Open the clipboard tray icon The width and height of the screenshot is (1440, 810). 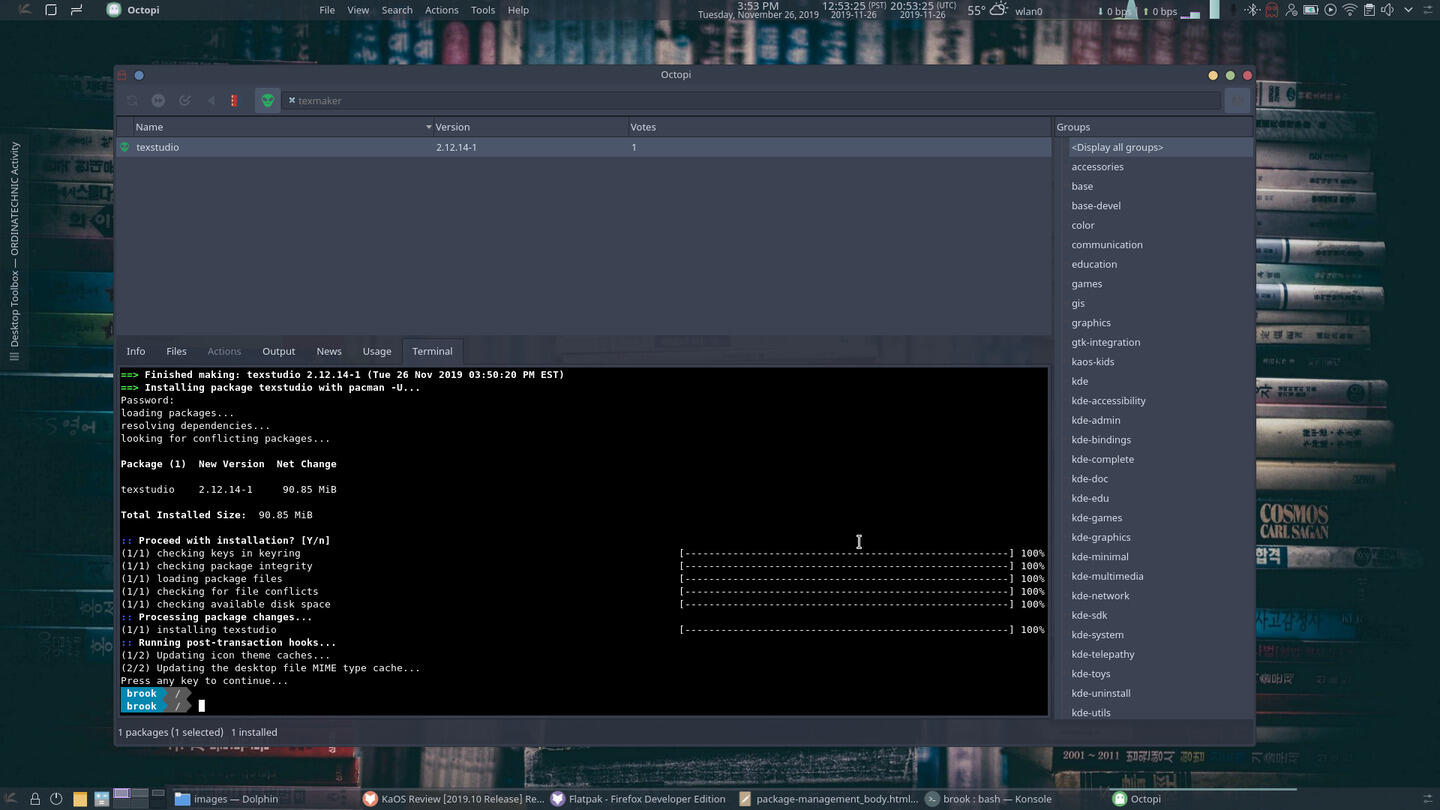[1369, 10]
